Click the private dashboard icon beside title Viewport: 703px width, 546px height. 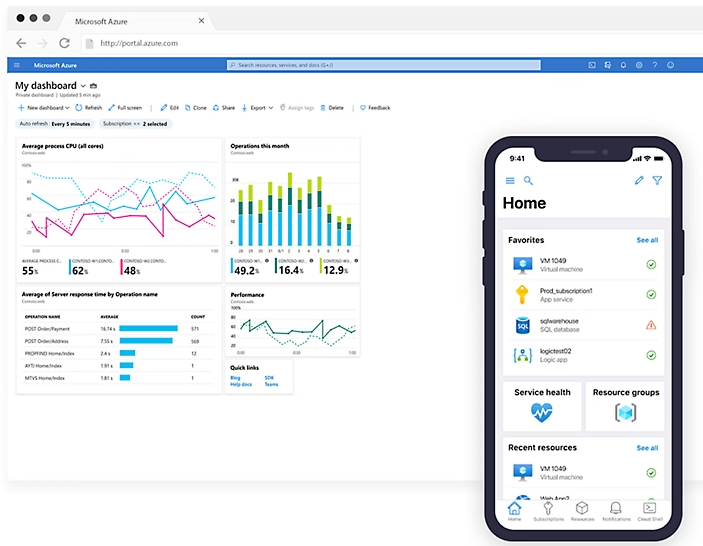(x=93, y=86)
